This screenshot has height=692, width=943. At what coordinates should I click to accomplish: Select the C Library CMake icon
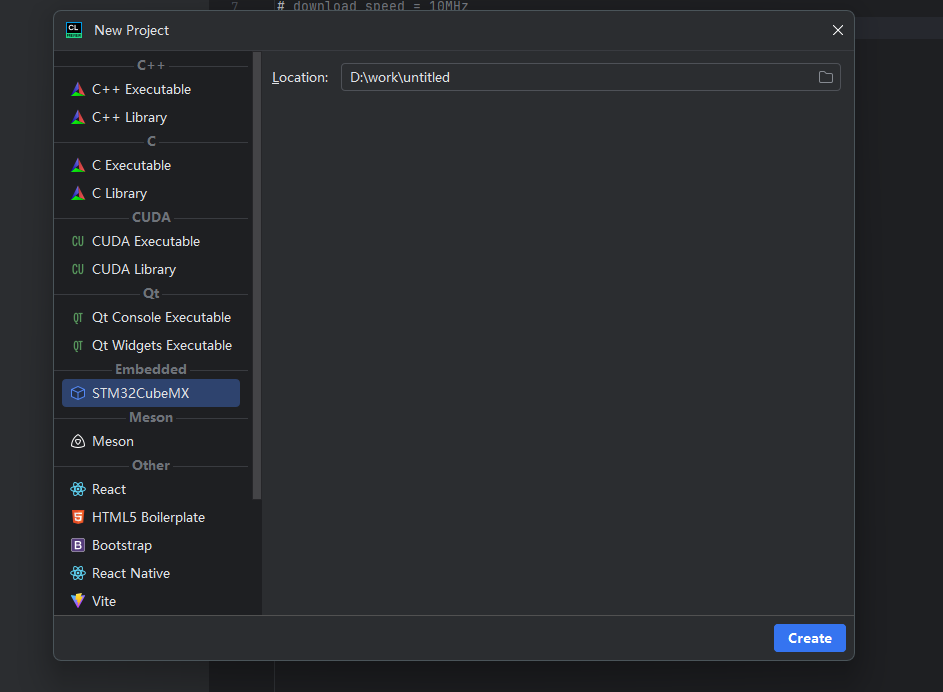78,194
